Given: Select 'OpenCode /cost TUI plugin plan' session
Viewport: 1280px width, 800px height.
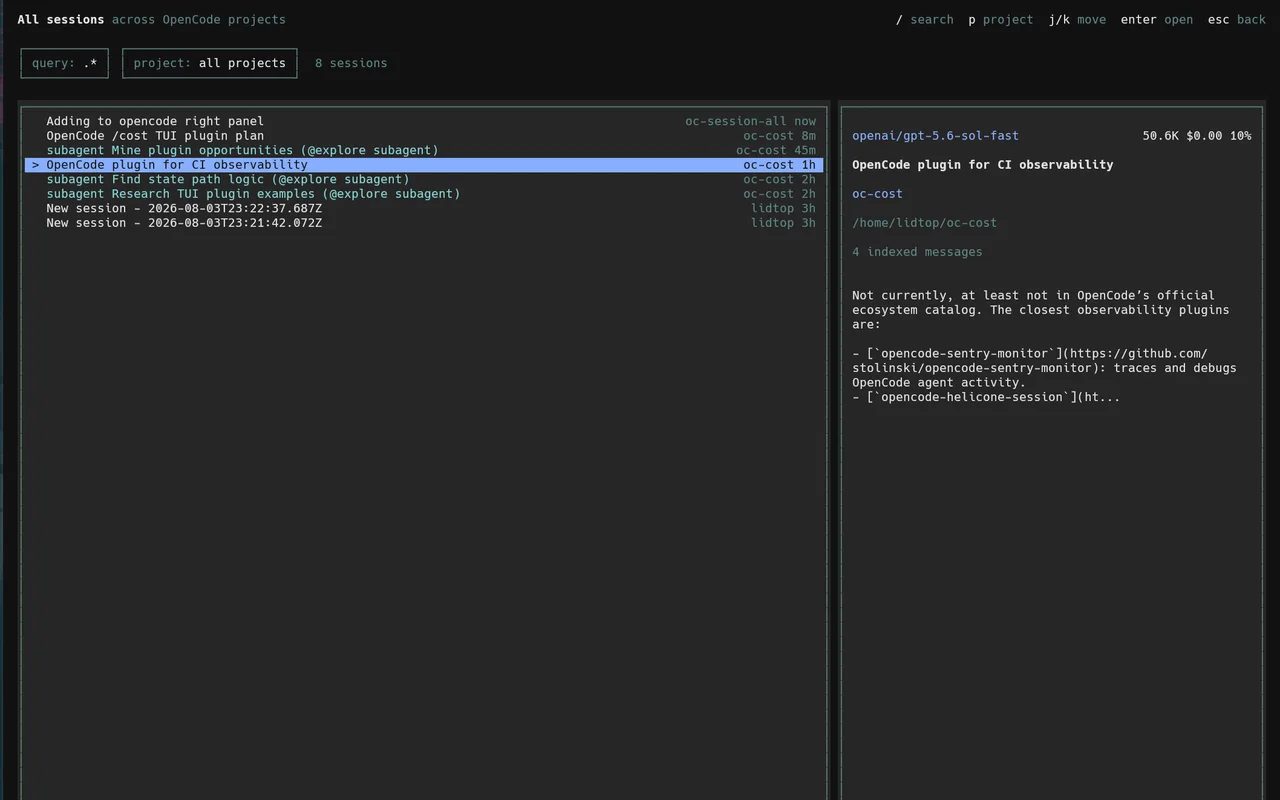Looking at the screenshot, I should pos(424,136).
